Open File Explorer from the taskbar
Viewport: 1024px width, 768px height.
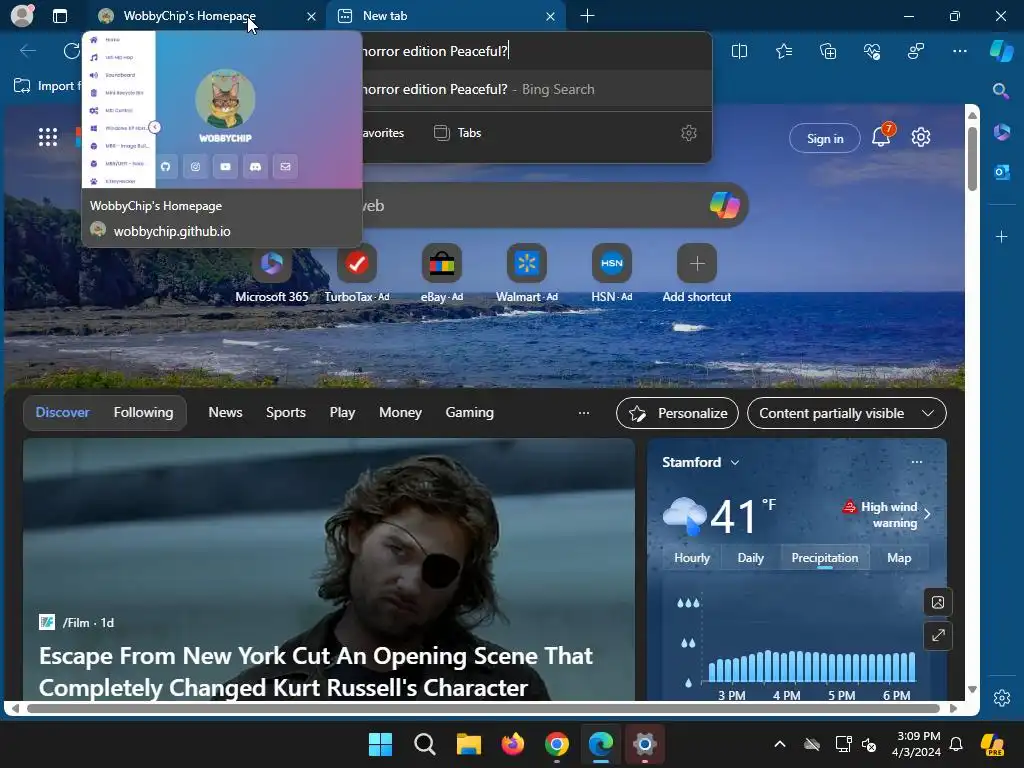[468, 744]
